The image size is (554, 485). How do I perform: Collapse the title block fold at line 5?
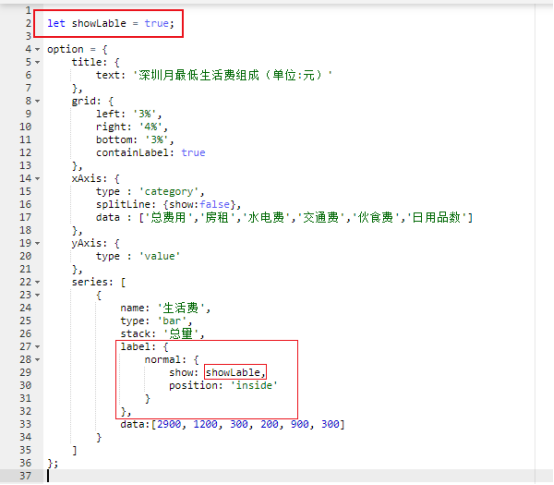(37, 63)
